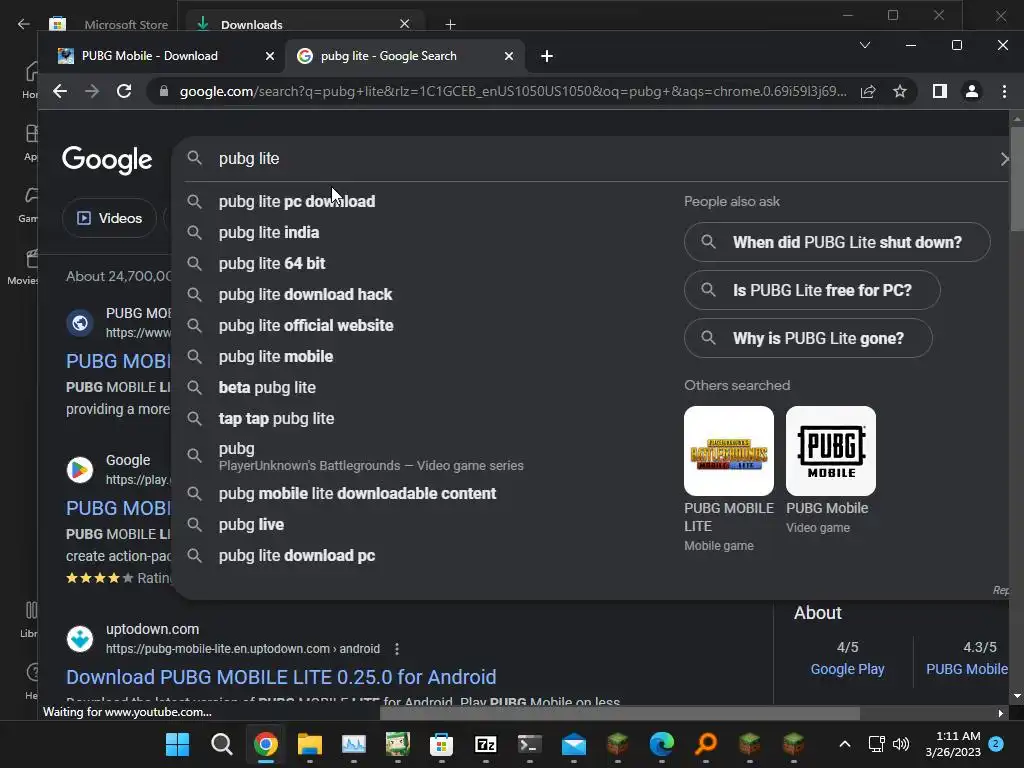This screenshot has width=1024, height=768.
Task: Expand Chrome tab search chevron
Action: click(865, 45)
